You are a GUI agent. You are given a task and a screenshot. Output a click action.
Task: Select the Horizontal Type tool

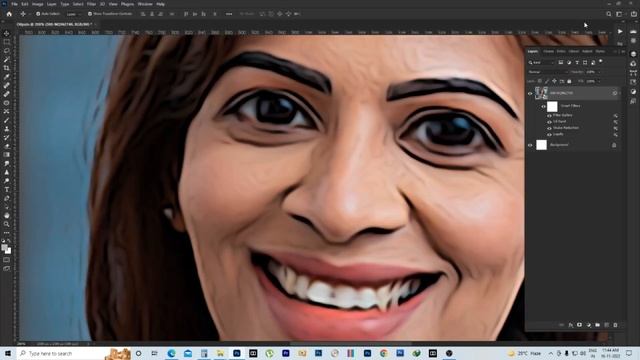click(7, 189)
